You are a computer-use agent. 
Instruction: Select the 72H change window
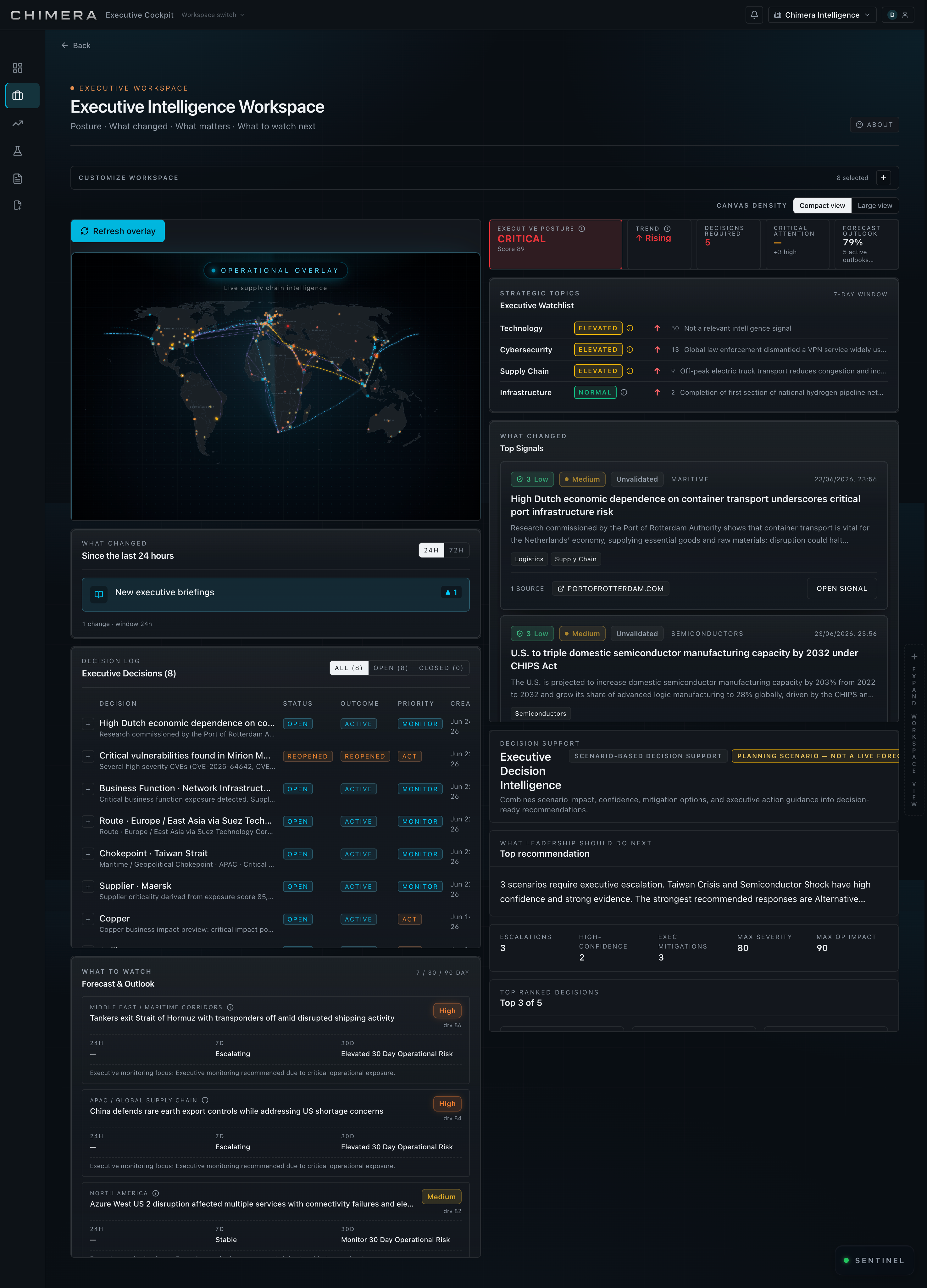click(456, 550)
